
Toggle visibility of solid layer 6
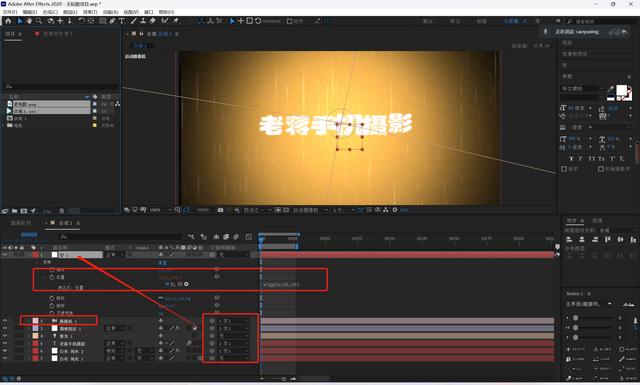[x=5, y=351]
